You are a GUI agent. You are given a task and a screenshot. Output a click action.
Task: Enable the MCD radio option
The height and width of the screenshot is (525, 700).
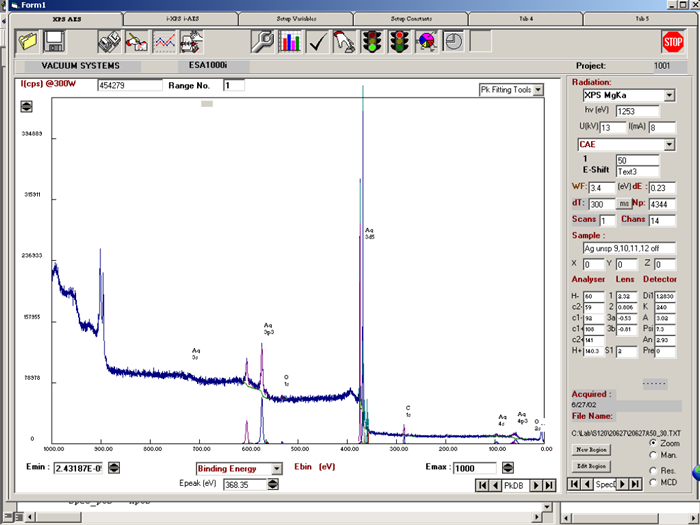pyautogui.click(x=654, y=482)
